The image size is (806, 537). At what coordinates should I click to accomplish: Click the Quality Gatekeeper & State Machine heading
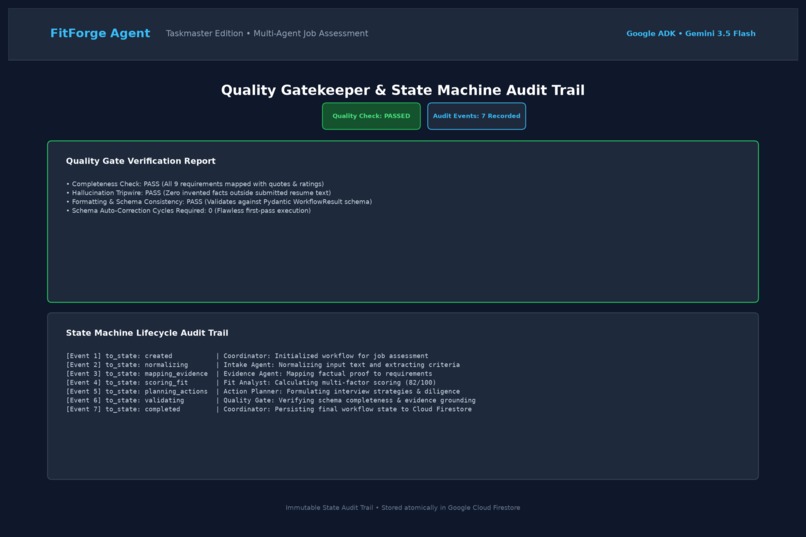tap(402, 90)
